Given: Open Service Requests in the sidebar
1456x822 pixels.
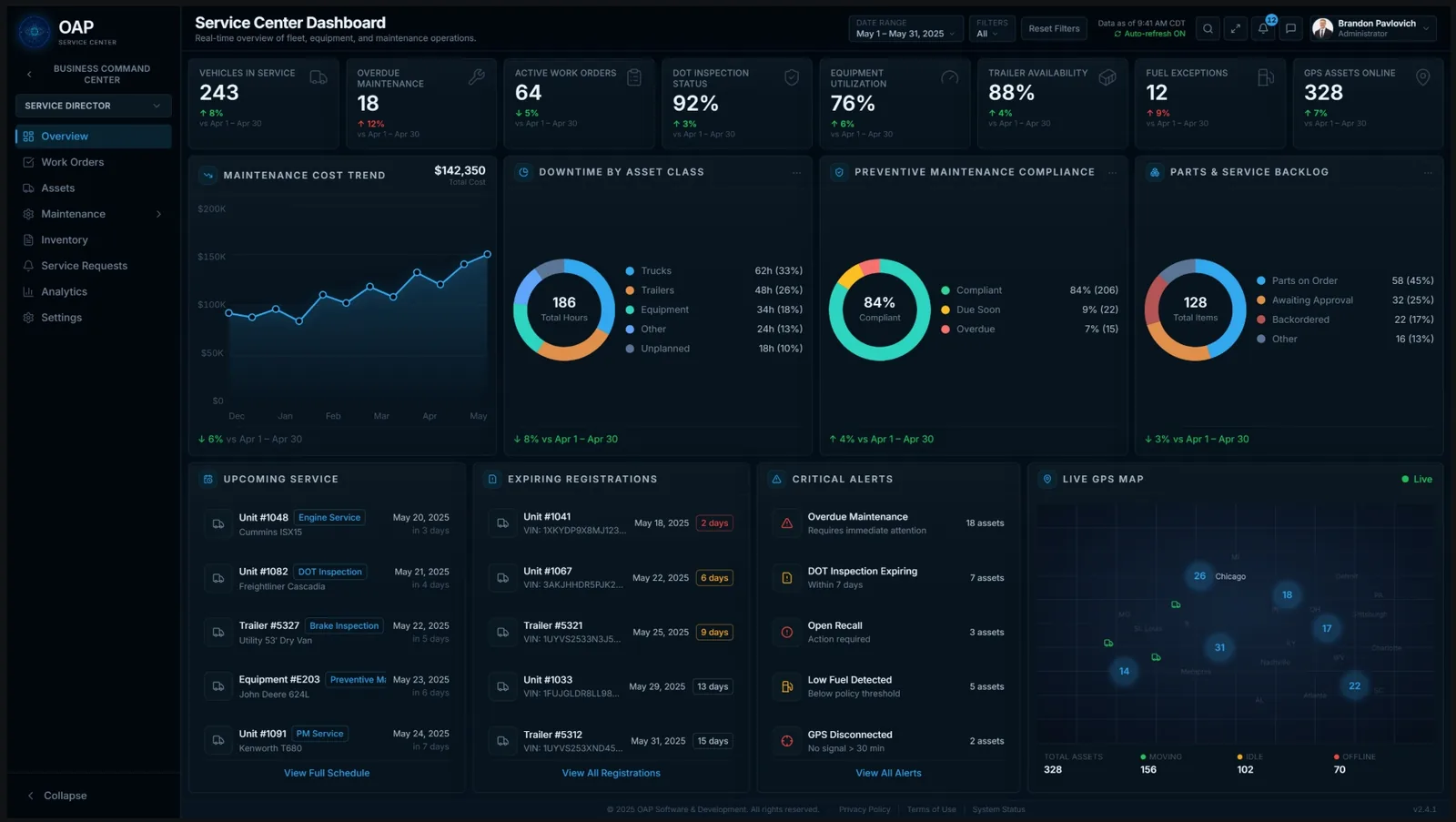Looking at the screenshot, I should click(93, 266).
